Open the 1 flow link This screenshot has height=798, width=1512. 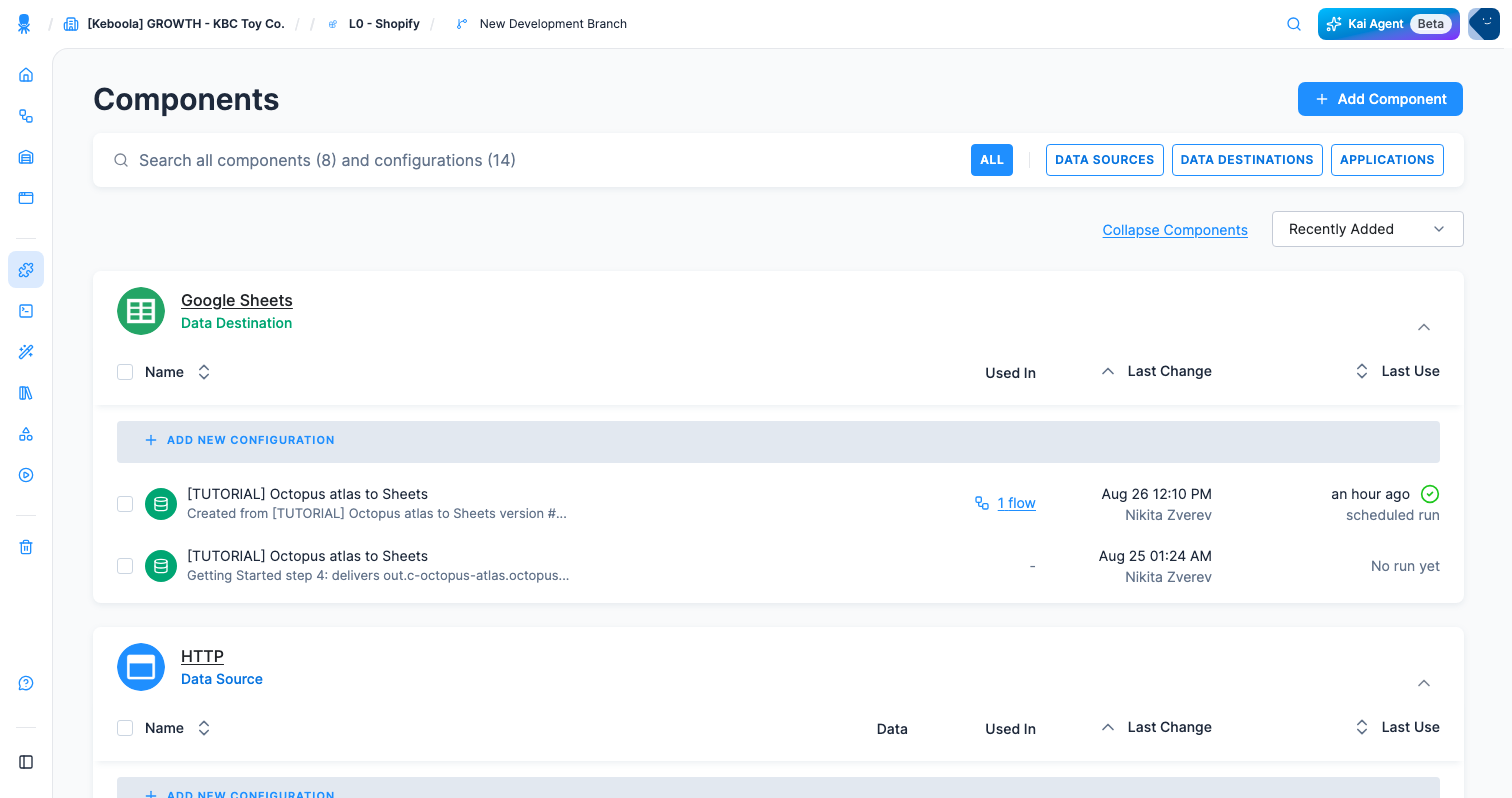(1016, 503)
